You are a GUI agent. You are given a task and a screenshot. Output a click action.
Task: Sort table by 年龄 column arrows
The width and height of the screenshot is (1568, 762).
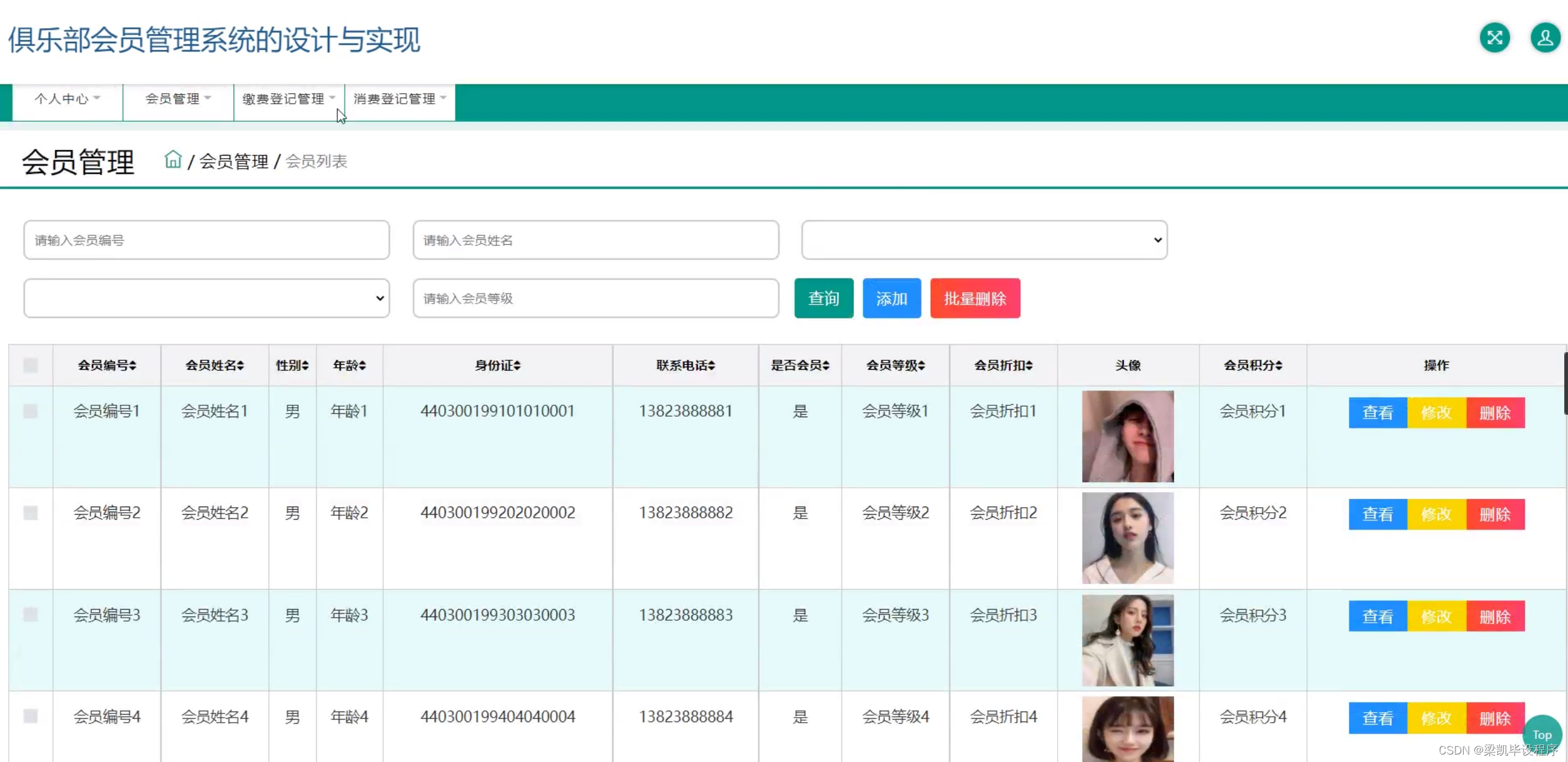(x=362, y=365)
